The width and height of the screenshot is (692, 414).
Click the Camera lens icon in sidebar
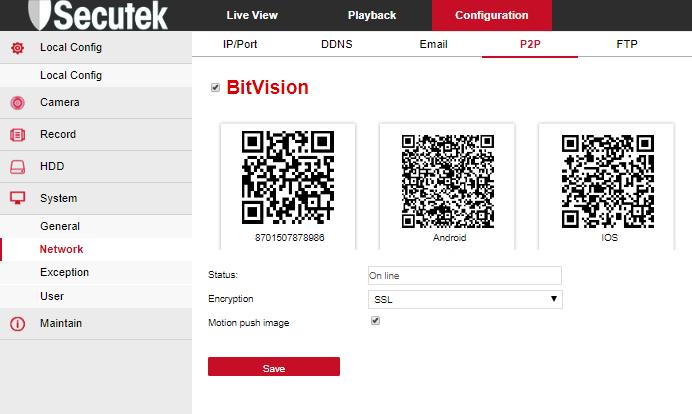tap(18, 103)
